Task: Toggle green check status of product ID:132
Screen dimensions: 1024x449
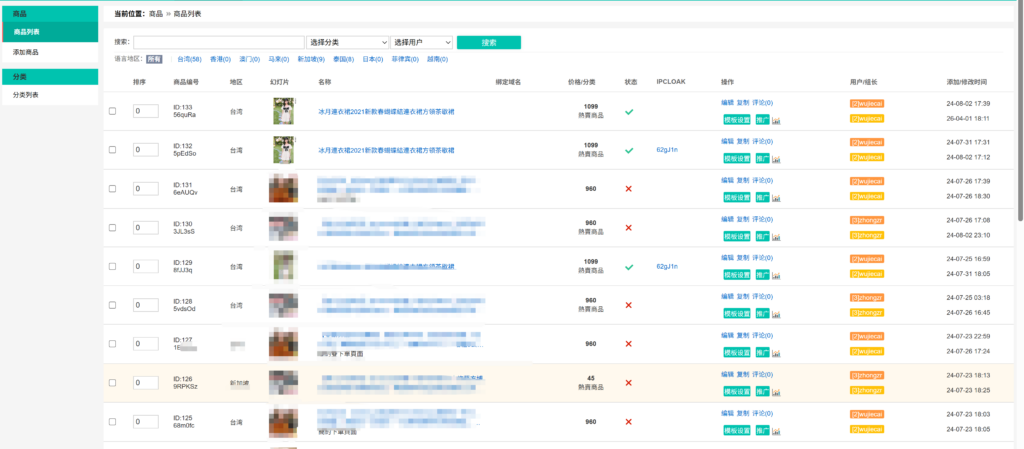Action: (629, 150)
